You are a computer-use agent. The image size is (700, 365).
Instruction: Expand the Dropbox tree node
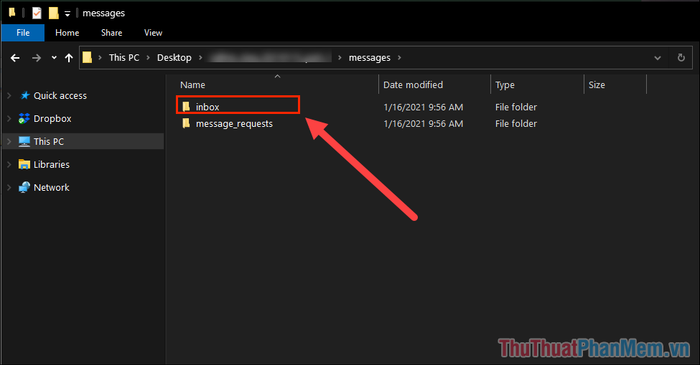(9, 119)
